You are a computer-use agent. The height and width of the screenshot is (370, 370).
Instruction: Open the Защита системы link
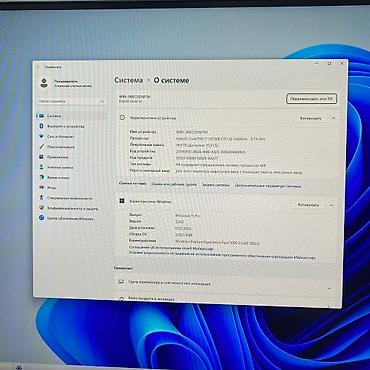coord(216,185)
